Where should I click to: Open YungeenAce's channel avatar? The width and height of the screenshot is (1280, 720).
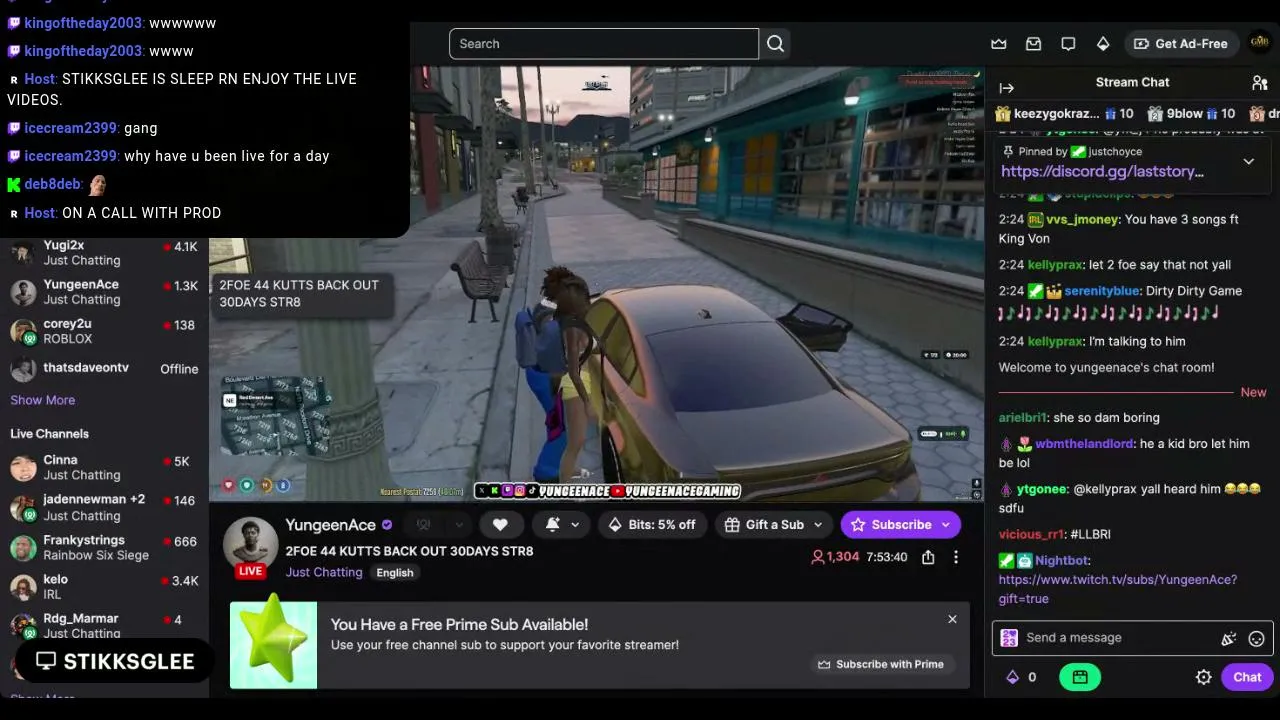pyautogui.click(x=250, y=546)
